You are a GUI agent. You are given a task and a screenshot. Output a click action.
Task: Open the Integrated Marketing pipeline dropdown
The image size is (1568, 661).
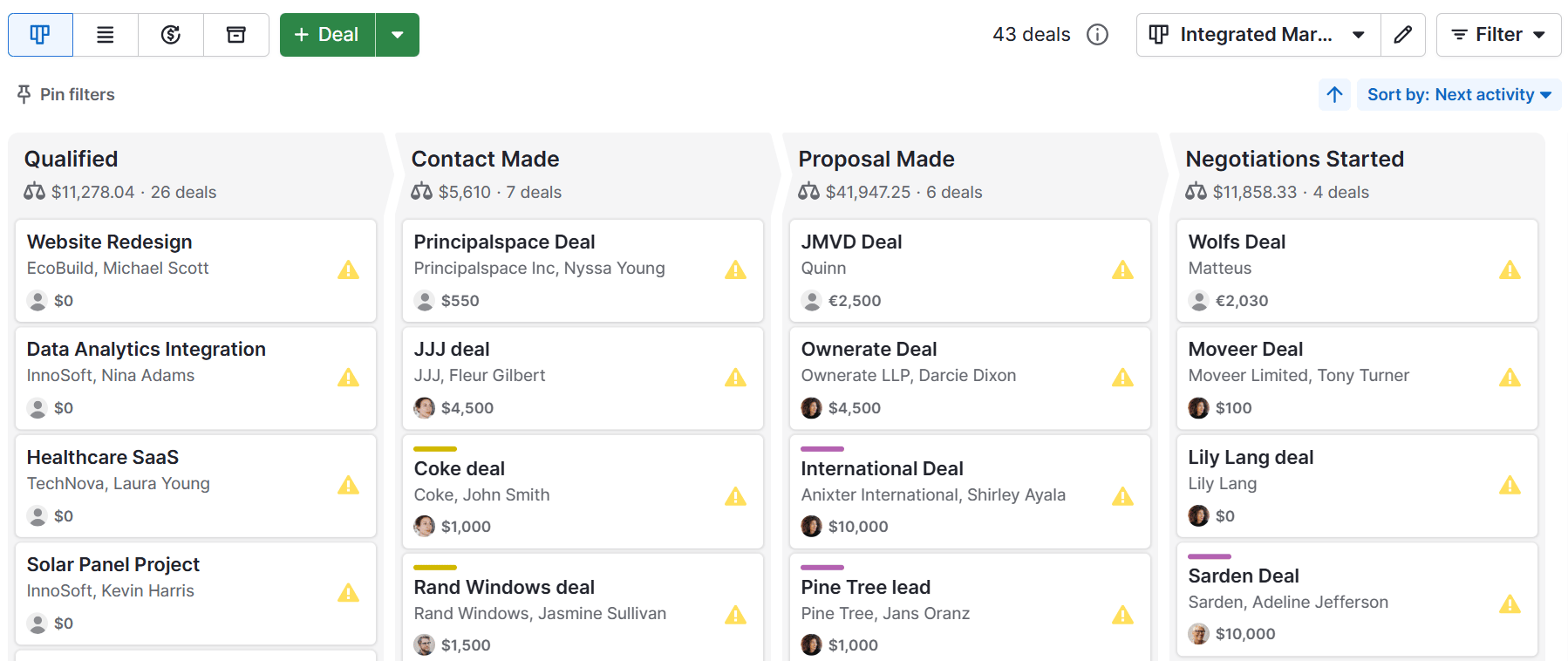[x=1258, y=35]
